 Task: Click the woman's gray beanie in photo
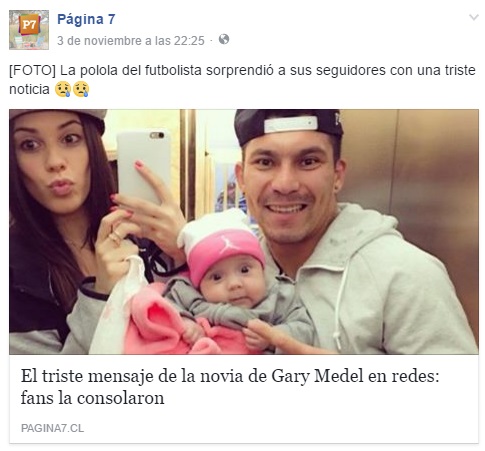point(63,117)
